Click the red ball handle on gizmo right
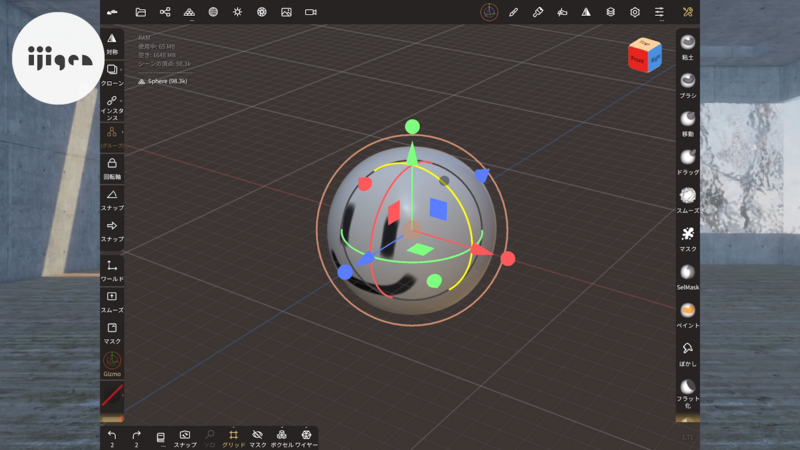800x450 pixels. tap(508, 259)
